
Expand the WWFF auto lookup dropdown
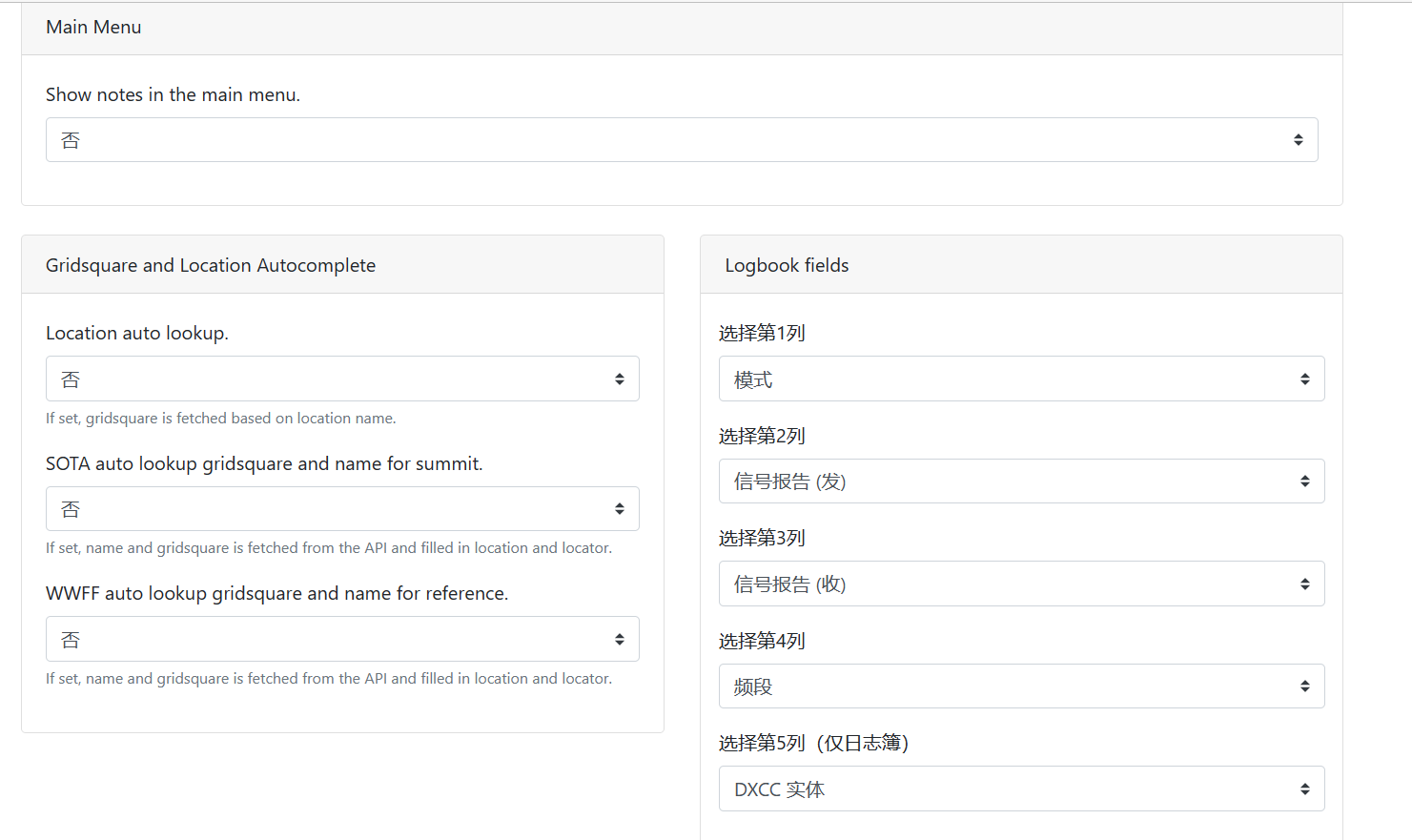coord(342,639)
